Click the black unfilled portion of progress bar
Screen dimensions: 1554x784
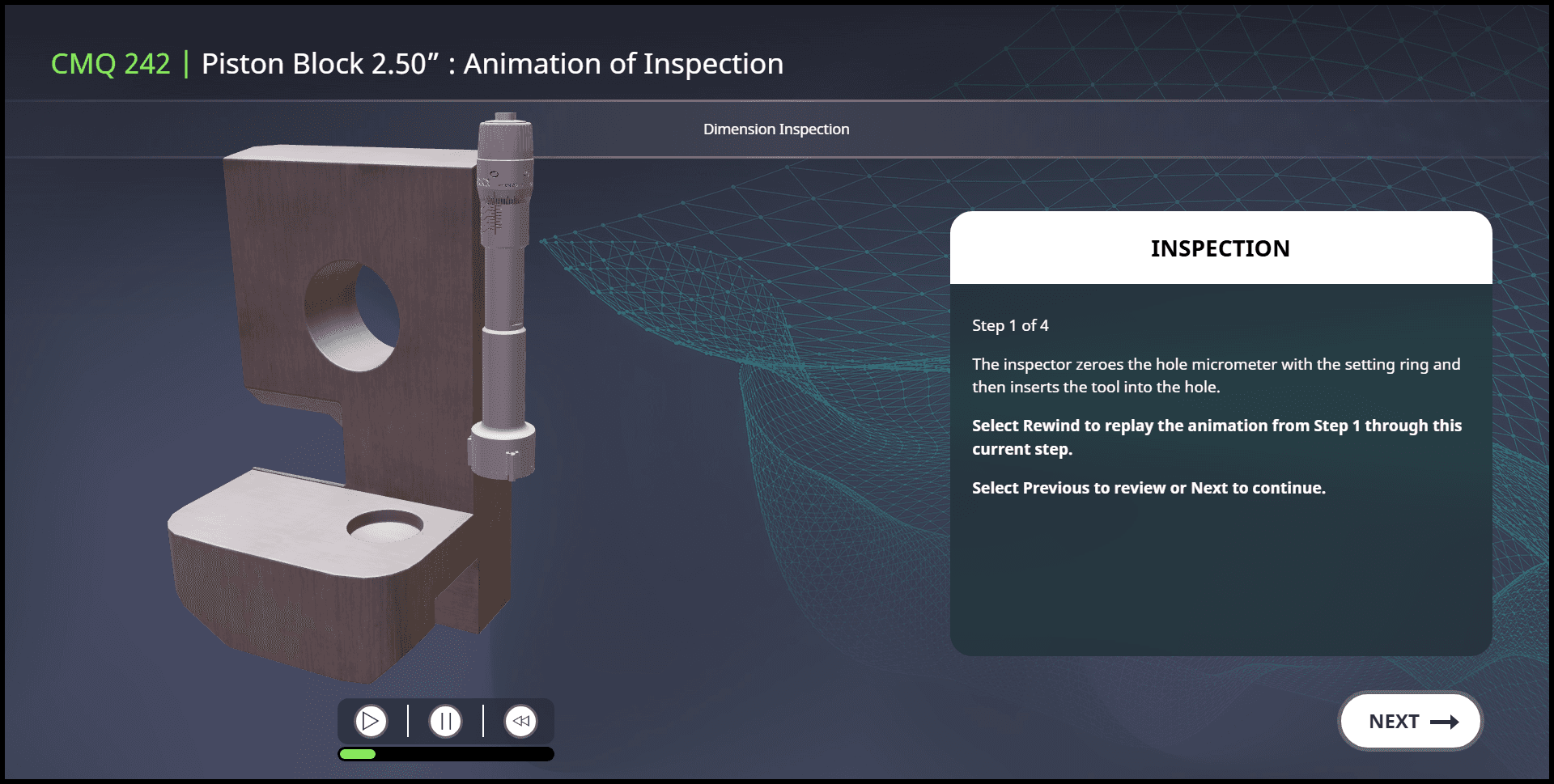click(x=465, y=754)
